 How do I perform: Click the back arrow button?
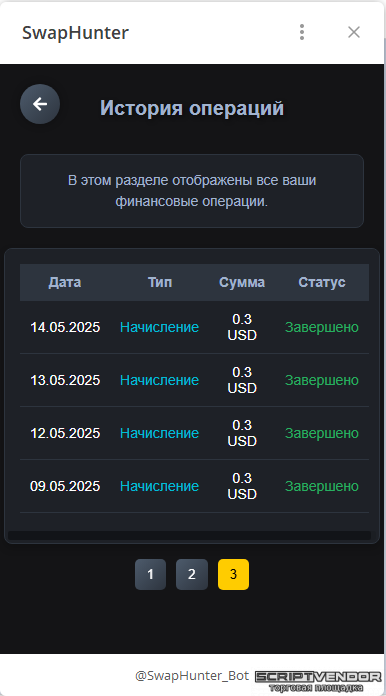(x=40, y=104)
